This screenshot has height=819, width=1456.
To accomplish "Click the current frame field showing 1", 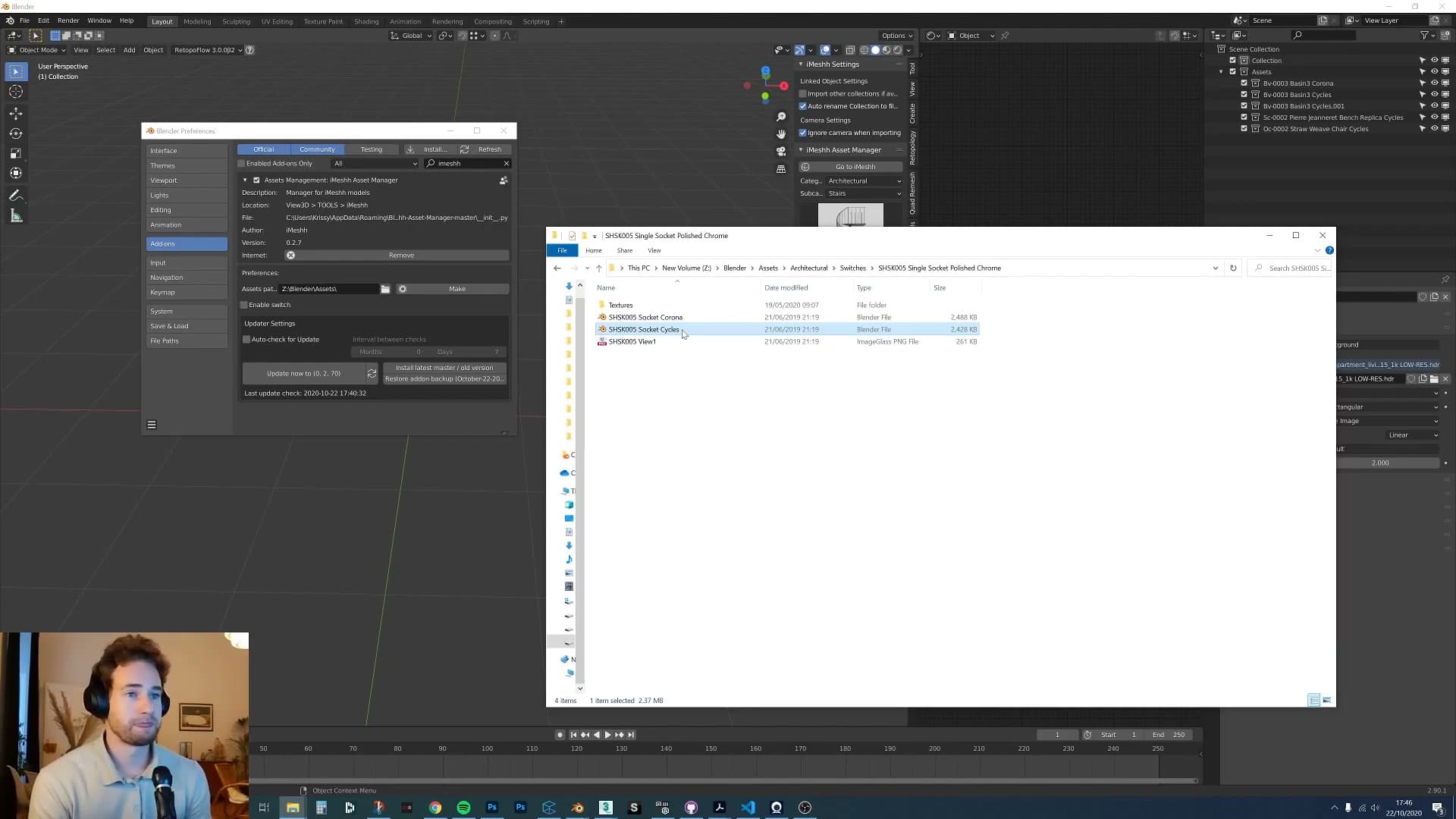I will [x=1057, y=735].
